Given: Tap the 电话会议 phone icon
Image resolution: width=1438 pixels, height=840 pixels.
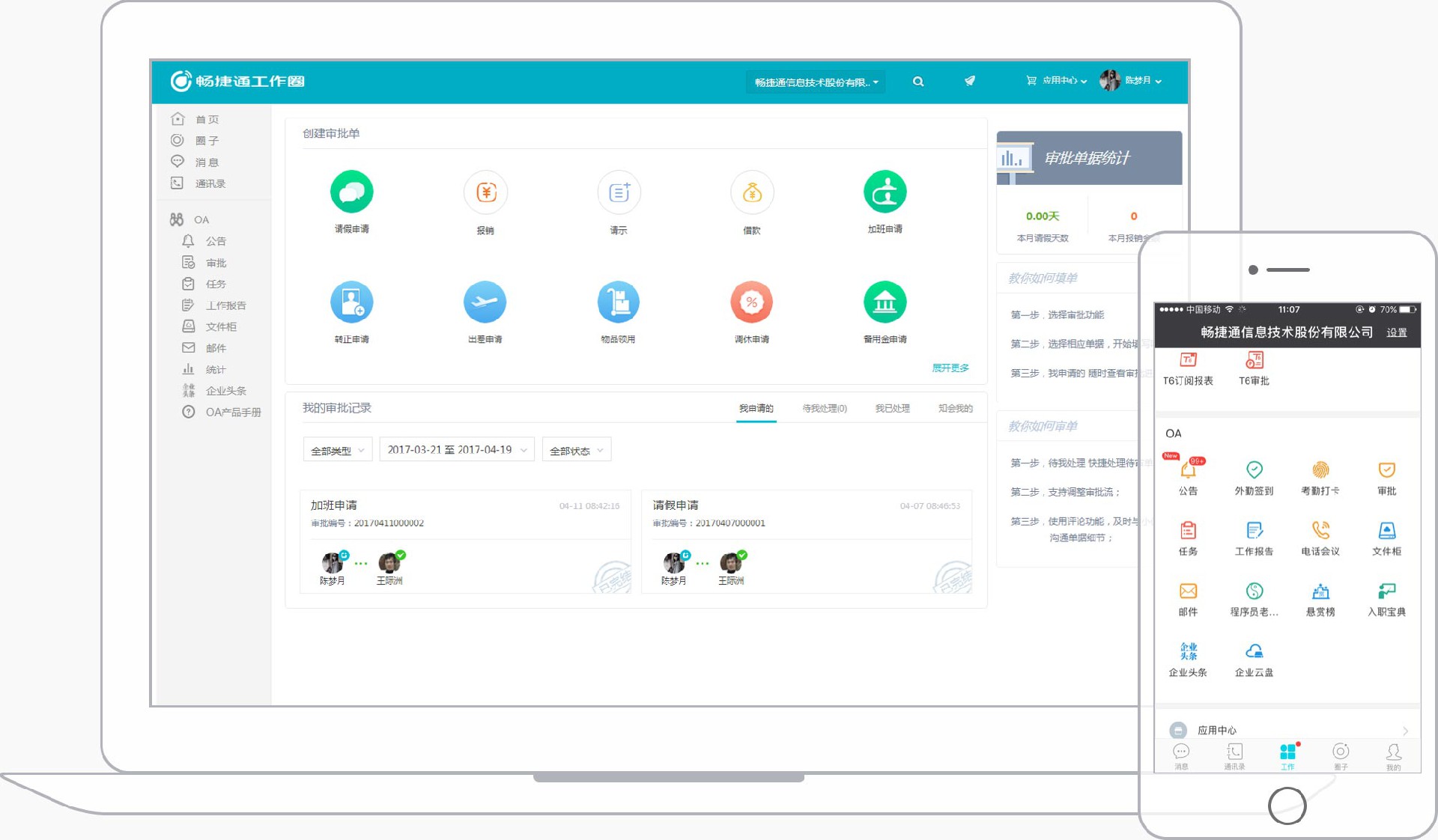Looking at the screenshot, I should pos(1320,530).
